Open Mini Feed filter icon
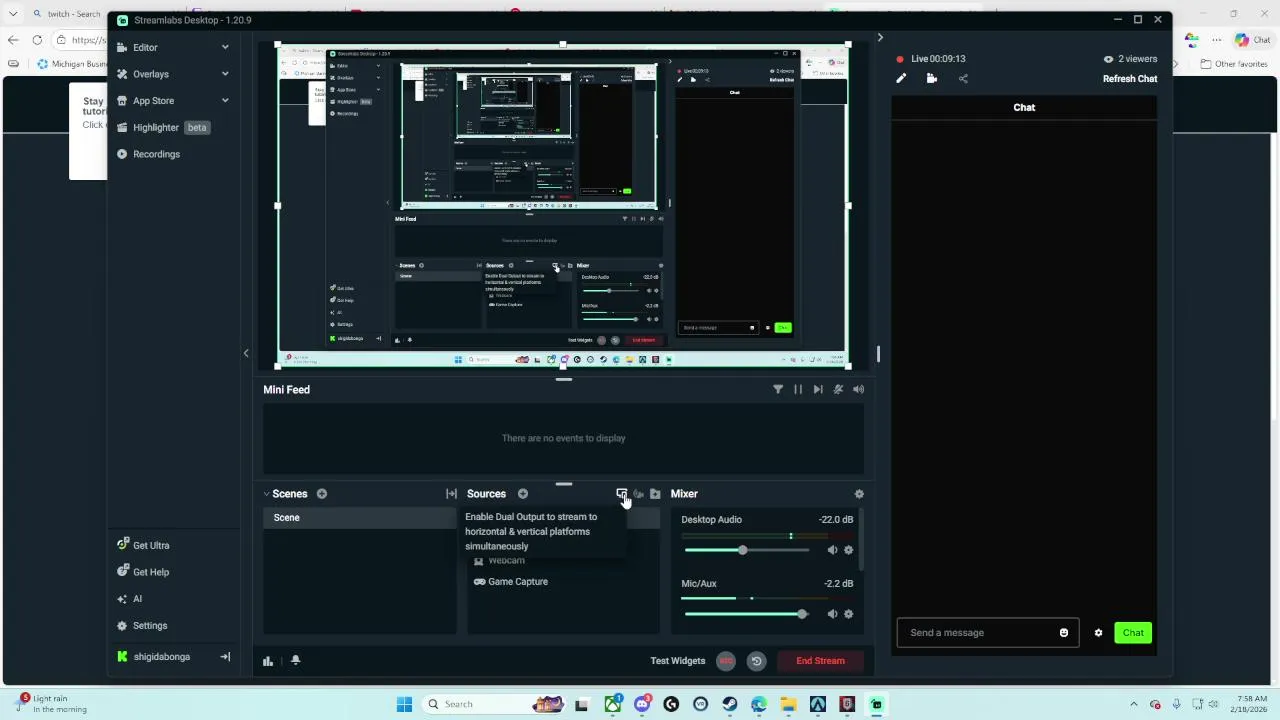 point(778,390)
